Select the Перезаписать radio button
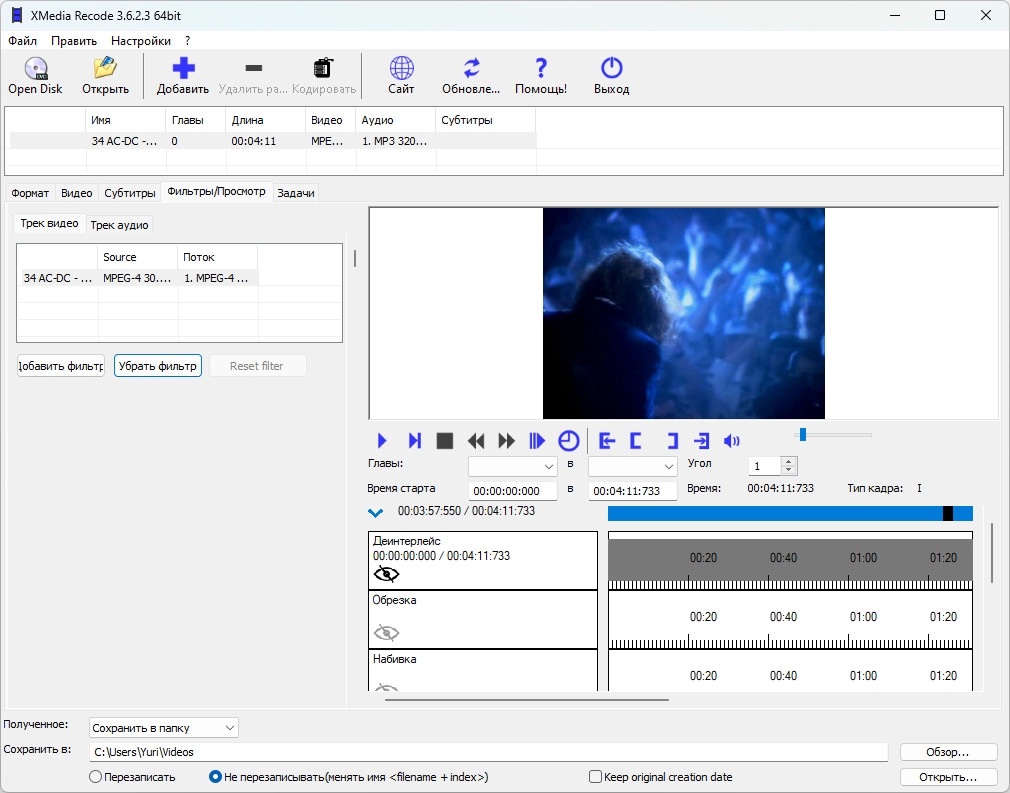 96,777
